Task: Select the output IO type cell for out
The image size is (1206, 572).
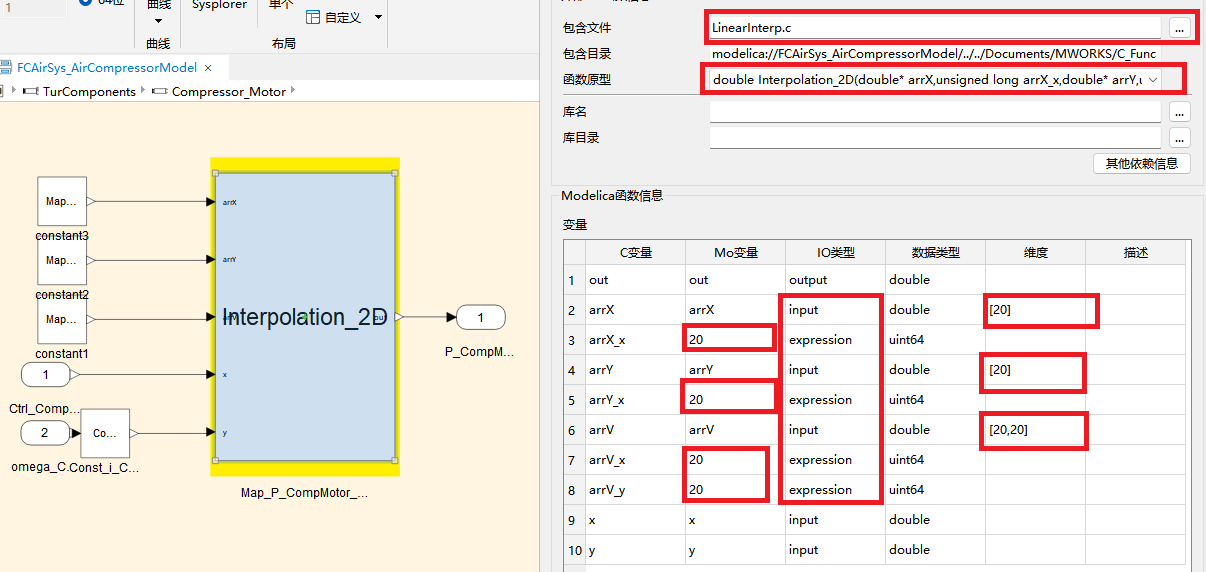Action: tap(836, 280)
